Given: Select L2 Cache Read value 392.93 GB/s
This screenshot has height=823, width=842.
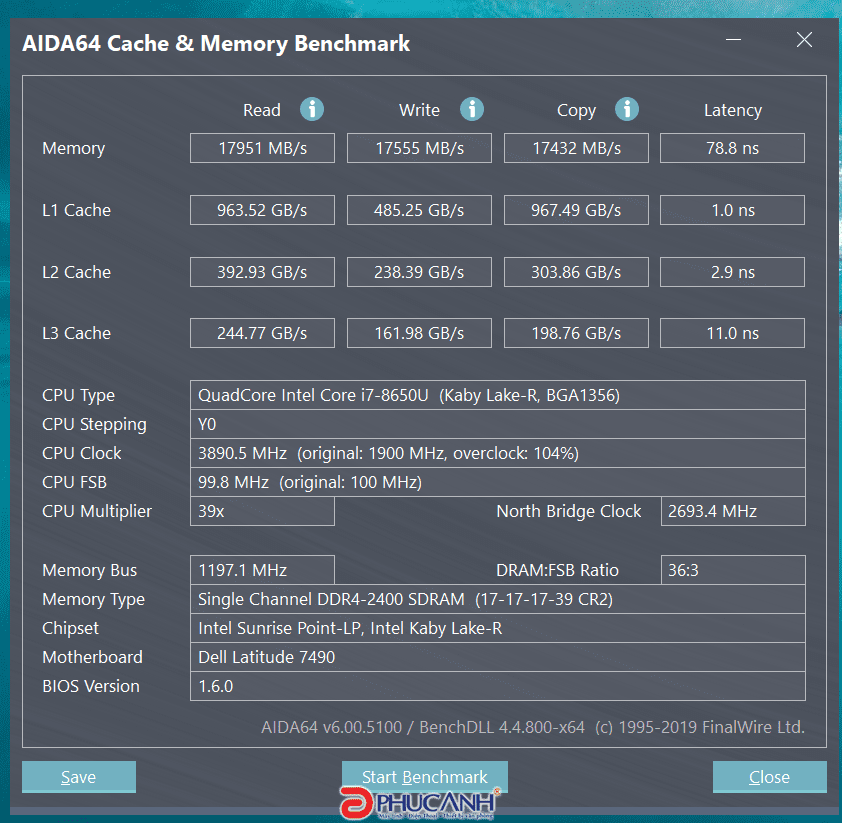Looking at the screenshot, I should point(263,272).
